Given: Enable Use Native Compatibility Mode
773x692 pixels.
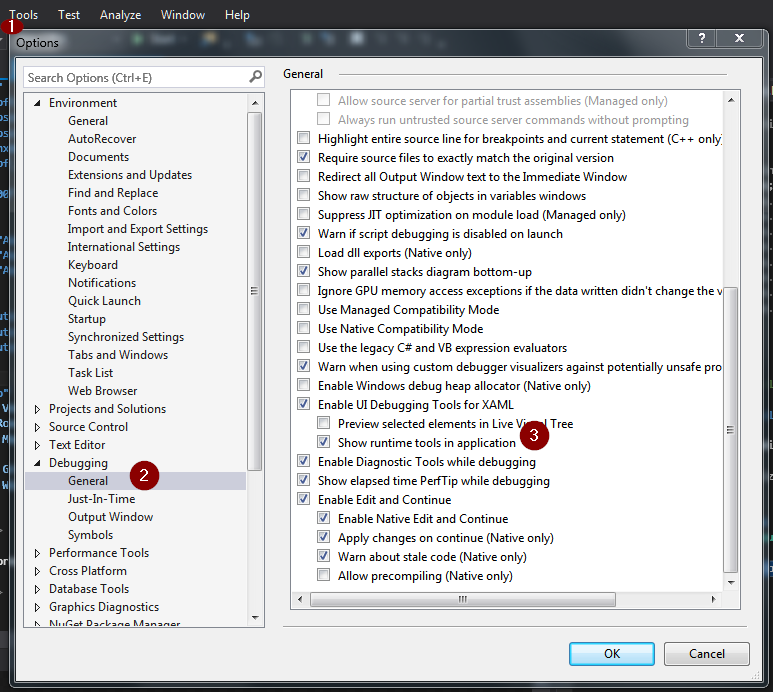Looking at the screenshot, I should point(303,328).
